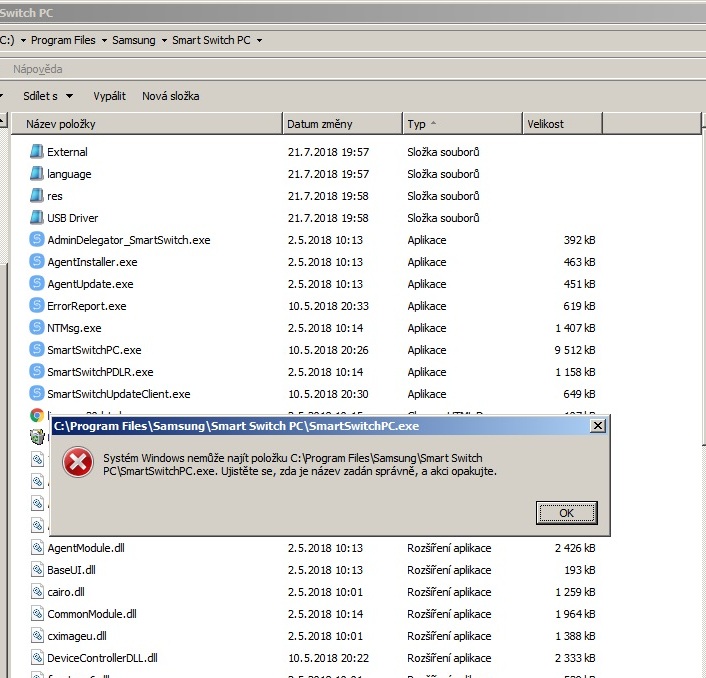Click the SmartSwitchPDLR.exe app icon

point(37,372)
